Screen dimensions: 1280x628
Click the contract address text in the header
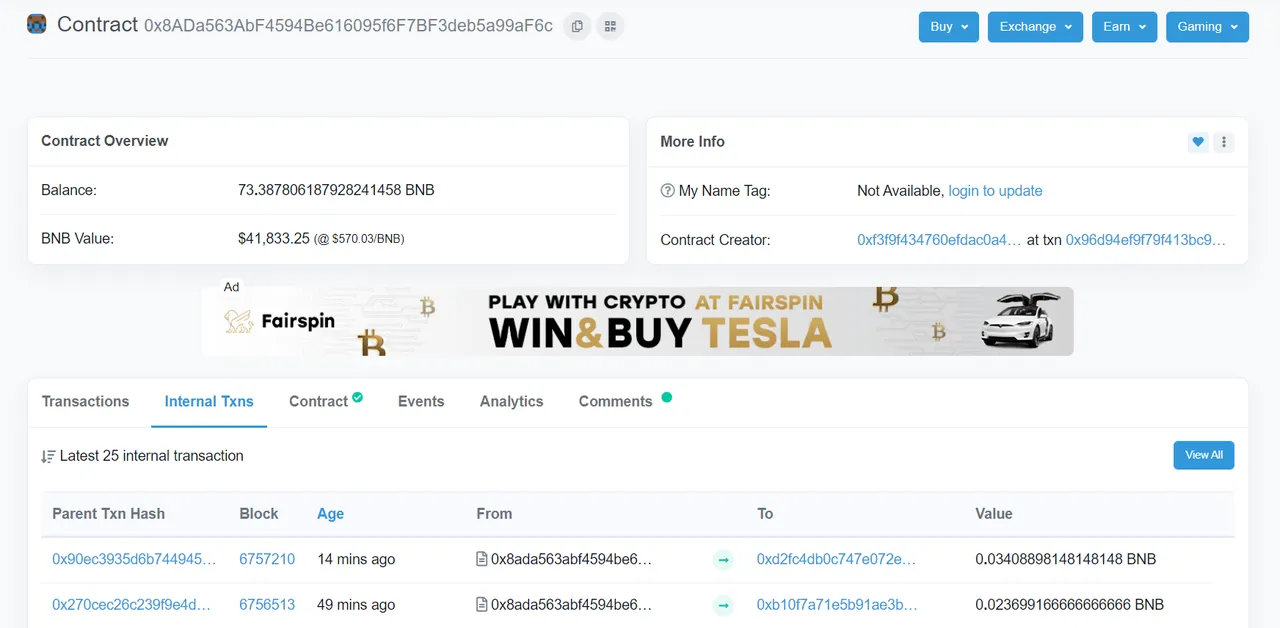[x=348, y=26]
